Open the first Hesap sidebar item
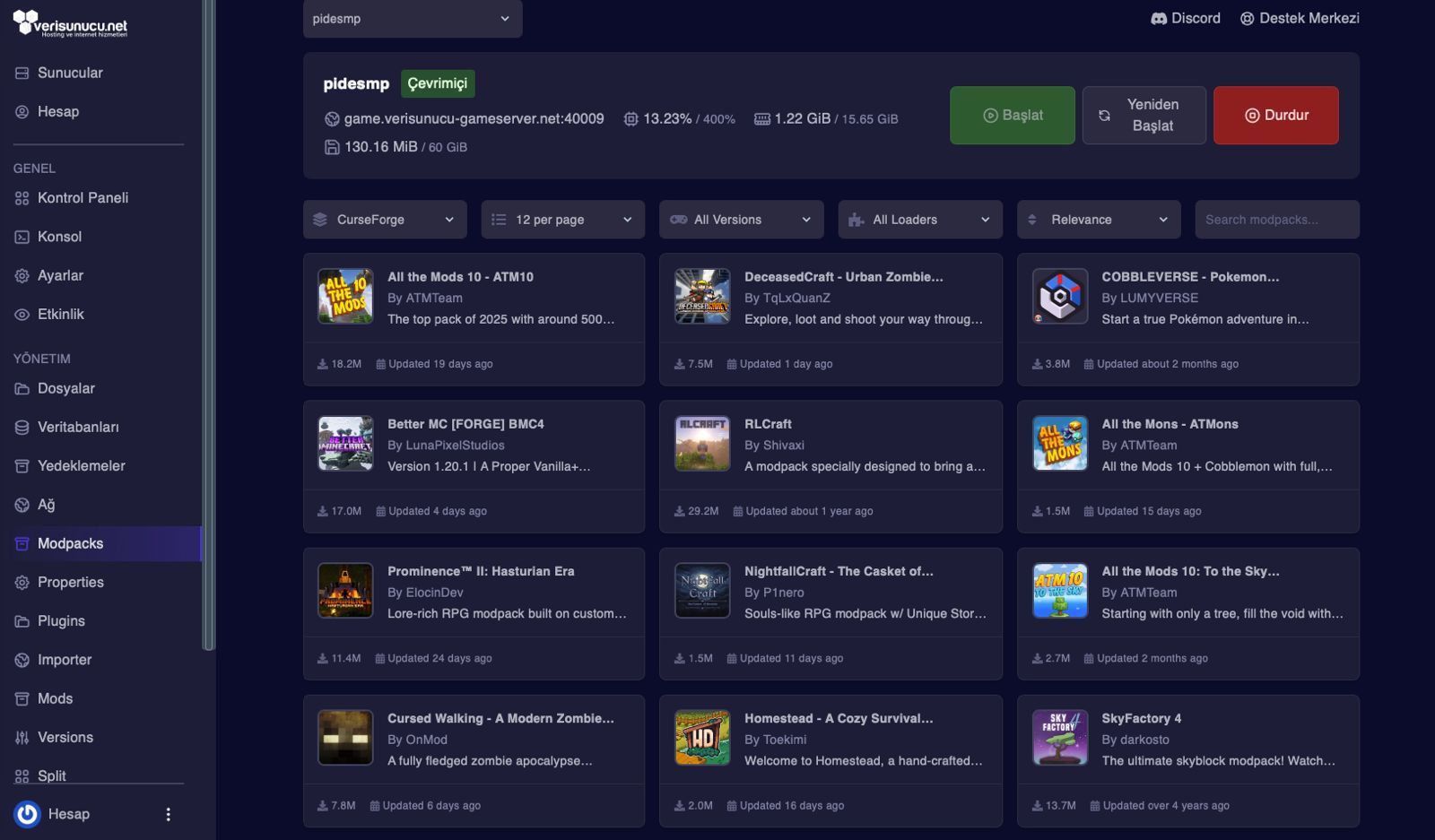The width and height of the screenshot is (1435, 840). (58, 111)
